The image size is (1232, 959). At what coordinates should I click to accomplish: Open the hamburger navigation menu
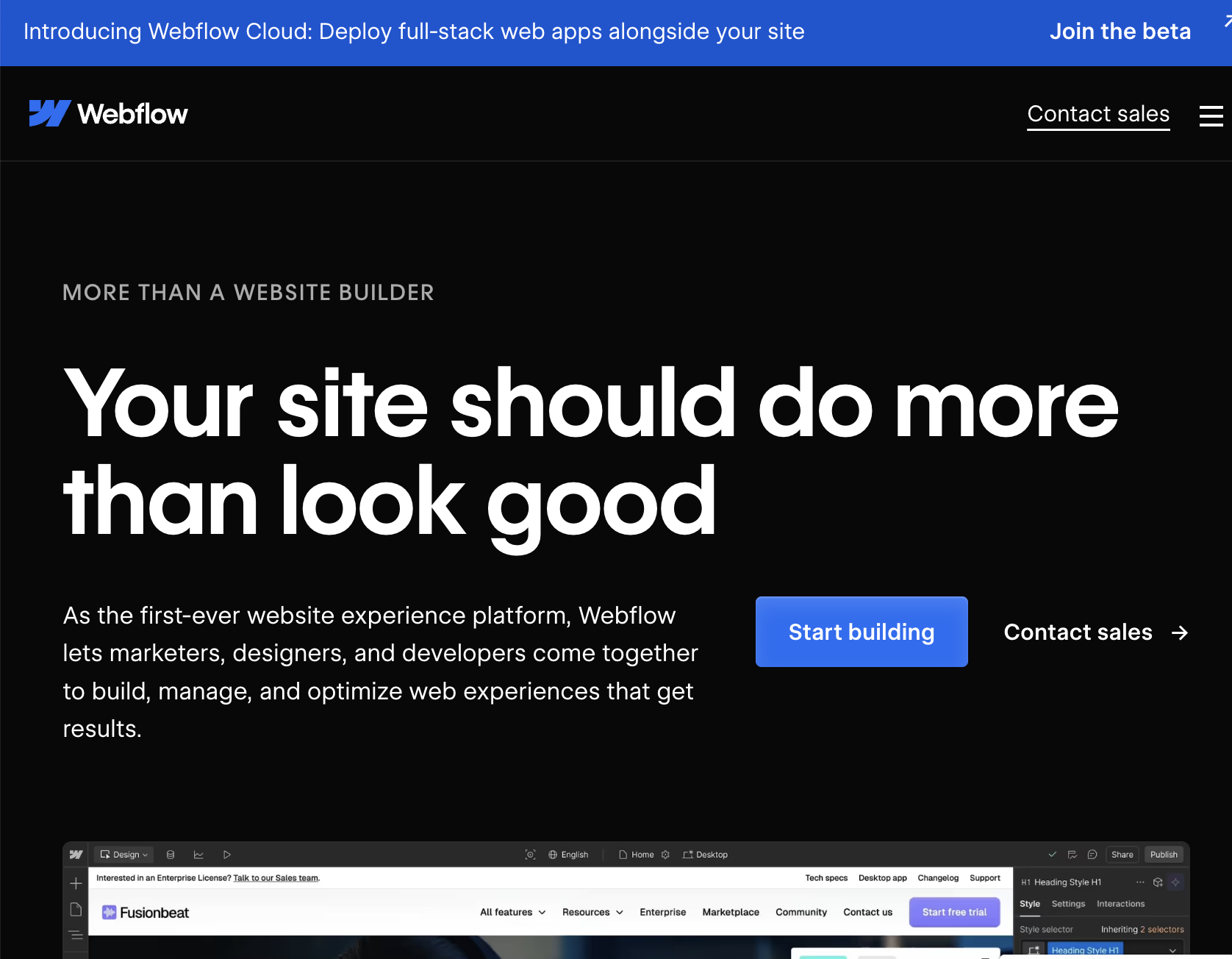1211,115
